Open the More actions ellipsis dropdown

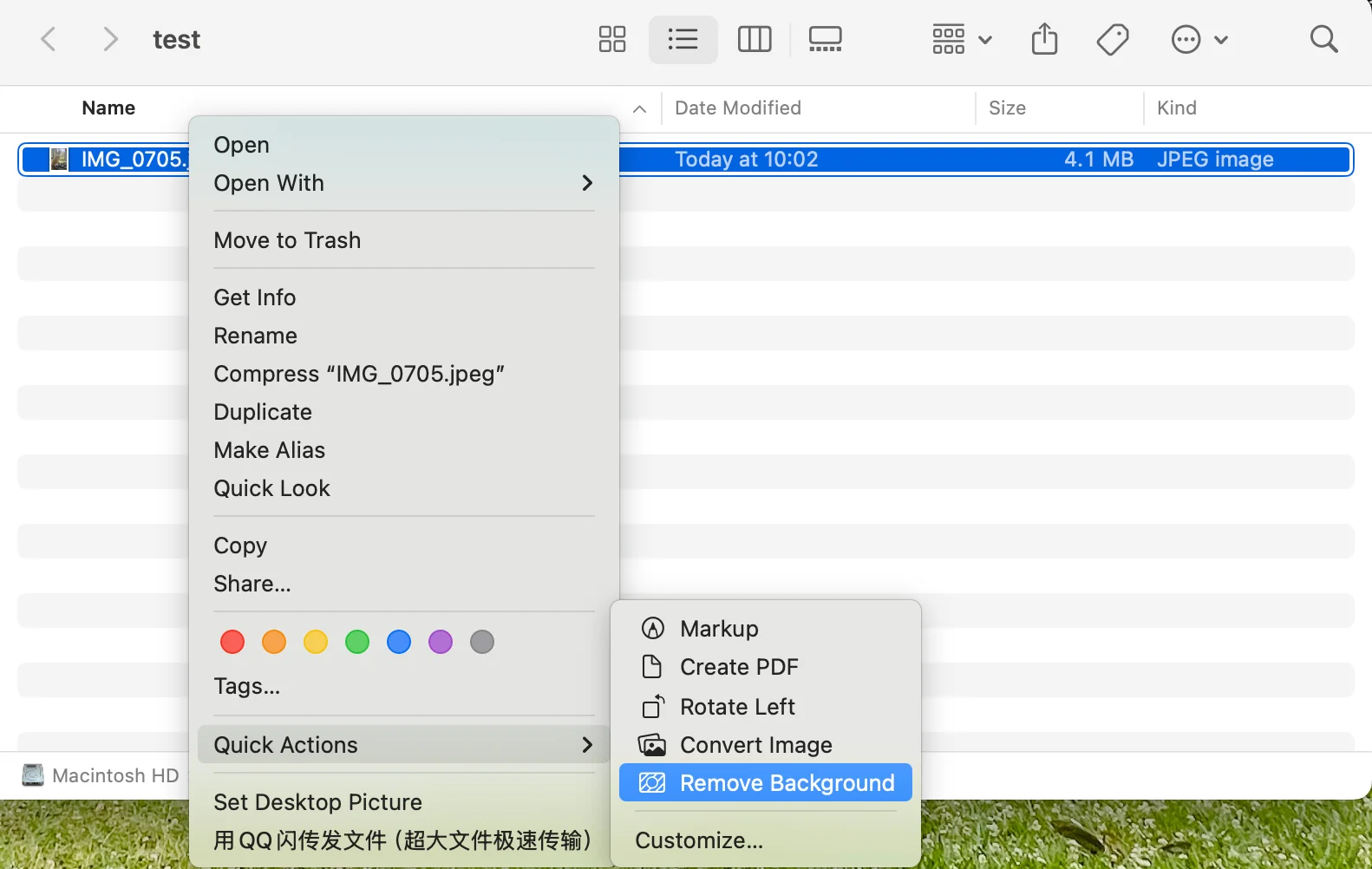click(1199, 39)
